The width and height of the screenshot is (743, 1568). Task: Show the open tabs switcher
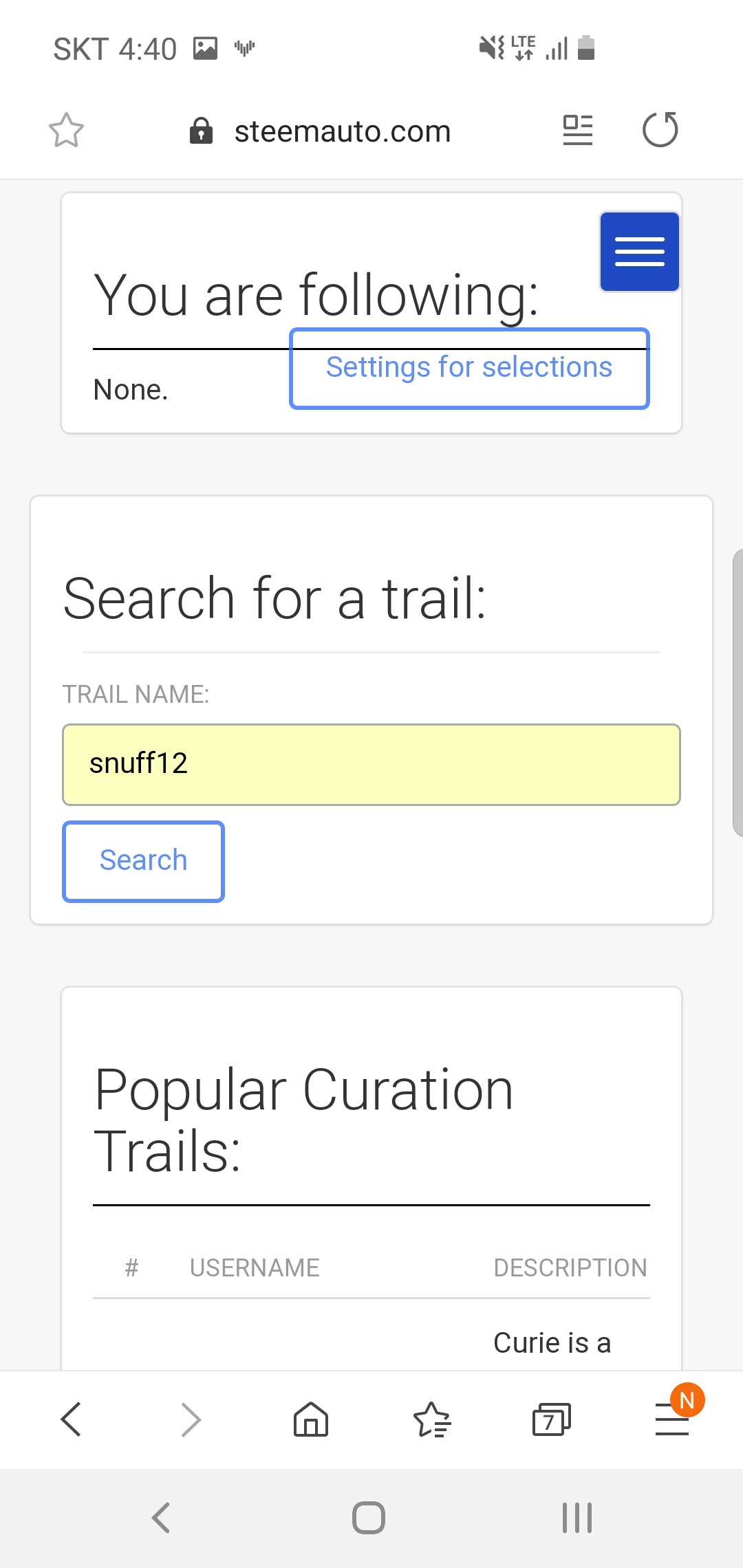pyautogui.click(x=551, y=1419)
